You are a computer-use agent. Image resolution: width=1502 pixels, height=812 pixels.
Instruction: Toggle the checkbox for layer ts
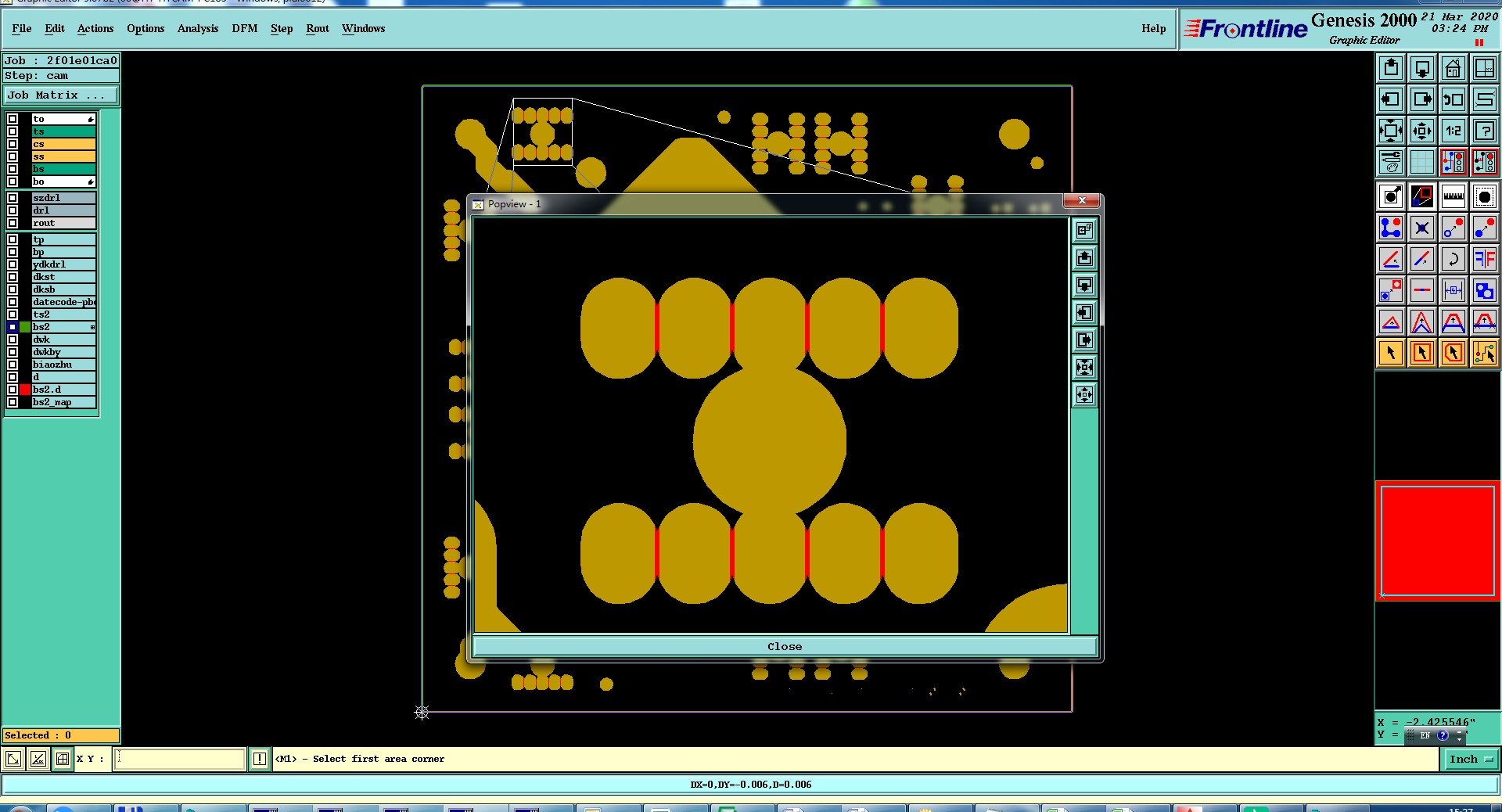[13, 131]
